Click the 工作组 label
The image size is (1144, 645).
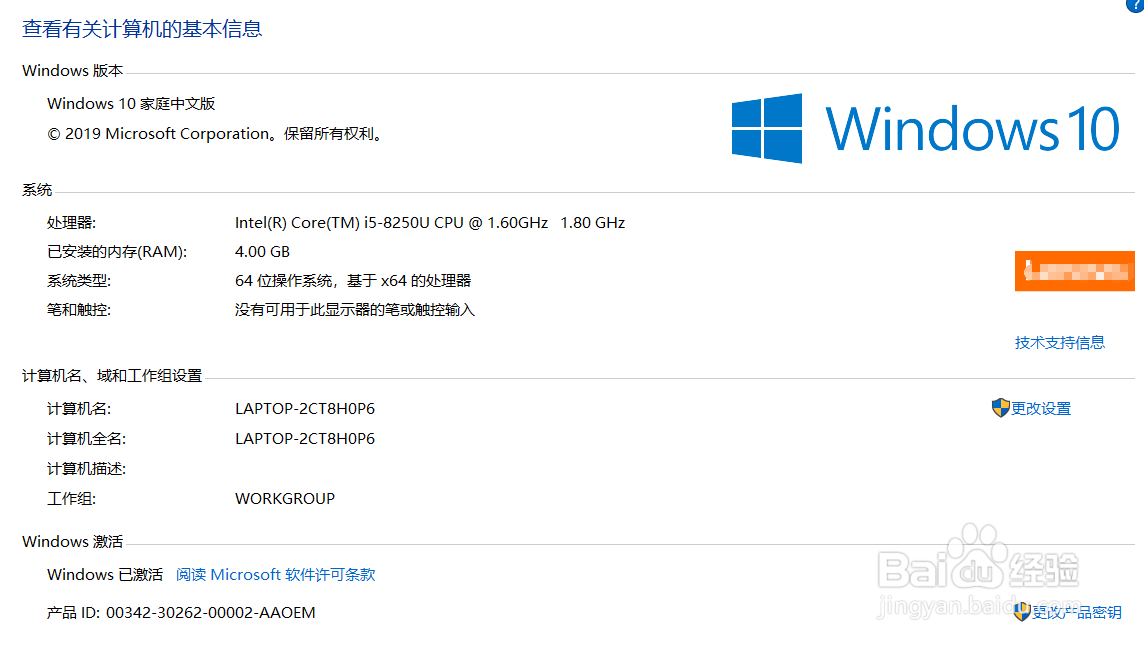(x=72, y=498)
